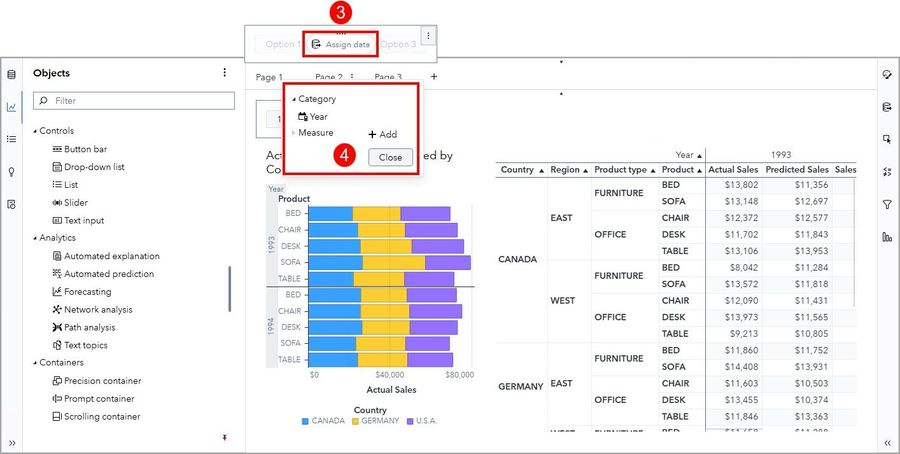
Task: Collapse the Category role section
Action: pyautogui.click(x=294, y=99)
